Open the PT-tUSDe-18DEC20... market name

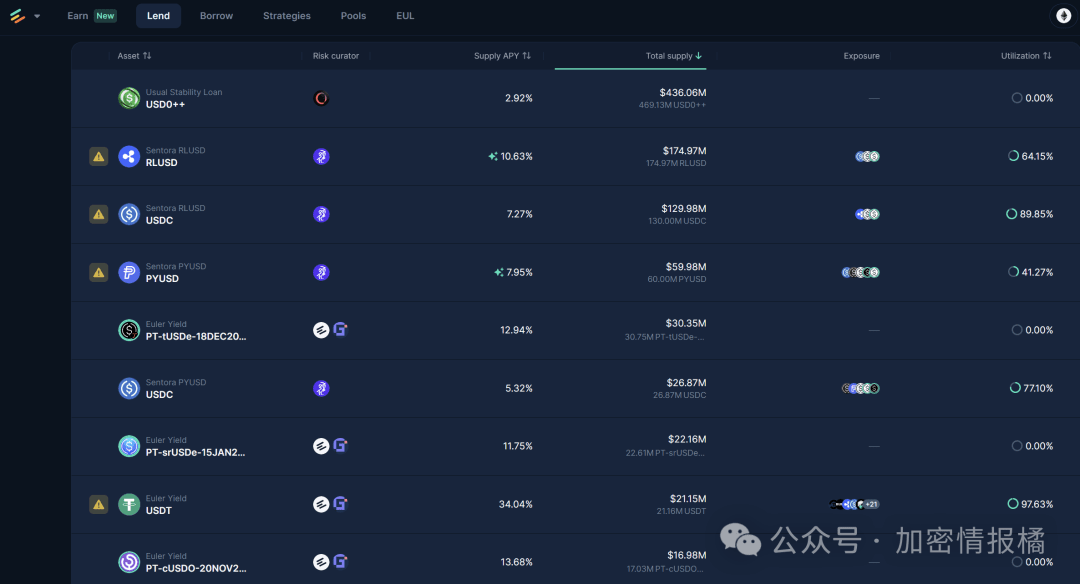pyautogui.click(x=196, y=337)
